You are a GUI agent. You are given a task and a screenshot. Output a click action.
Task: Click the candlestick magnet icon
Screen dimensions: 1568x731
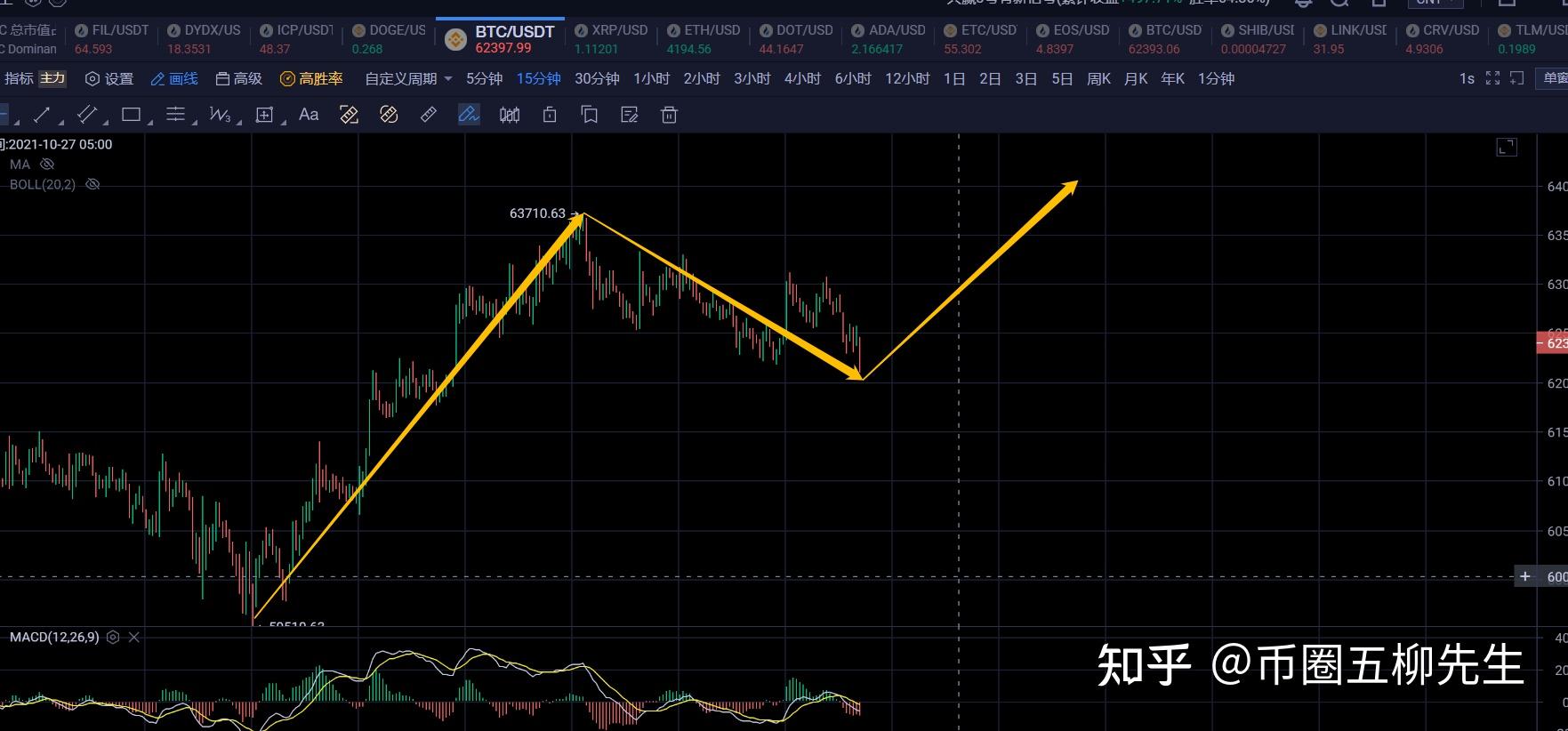pyautogui.click(x=510, y=115)
